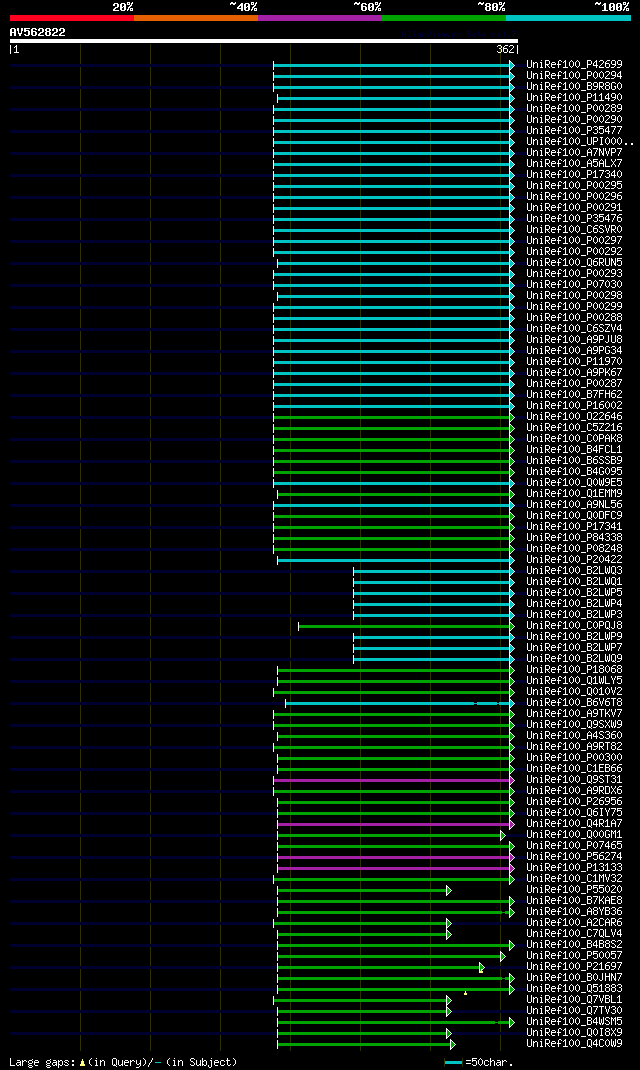Open hit UniRef100_Q1EMM9

(x=574, y=493)
